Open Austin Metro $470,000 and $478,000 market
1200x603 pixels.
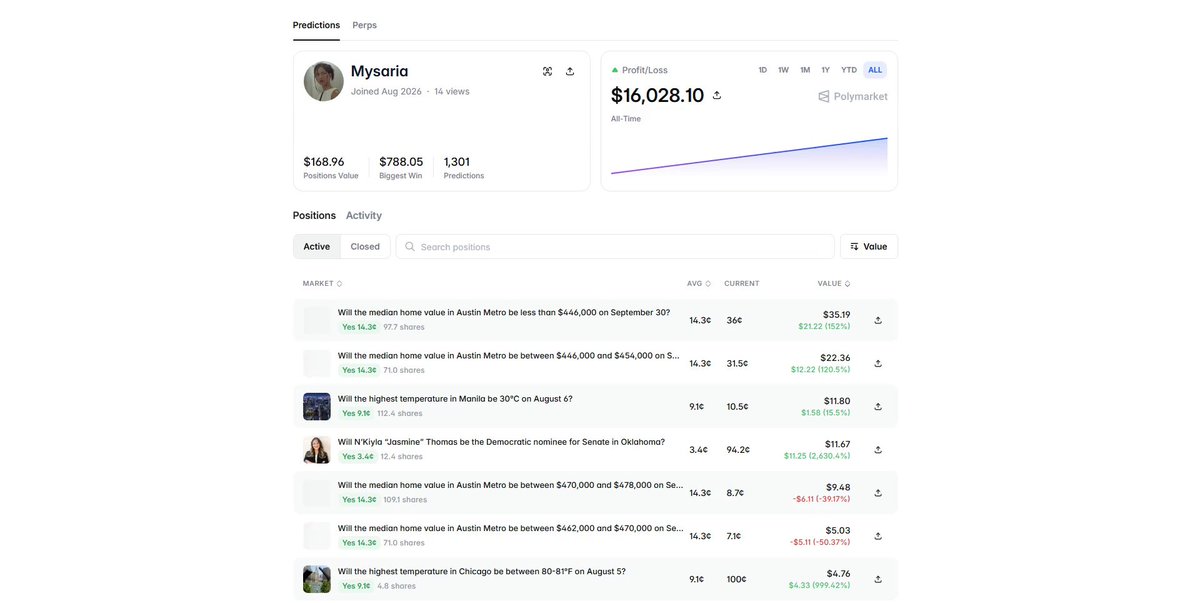pyautogui.click(x=510, y=484)
